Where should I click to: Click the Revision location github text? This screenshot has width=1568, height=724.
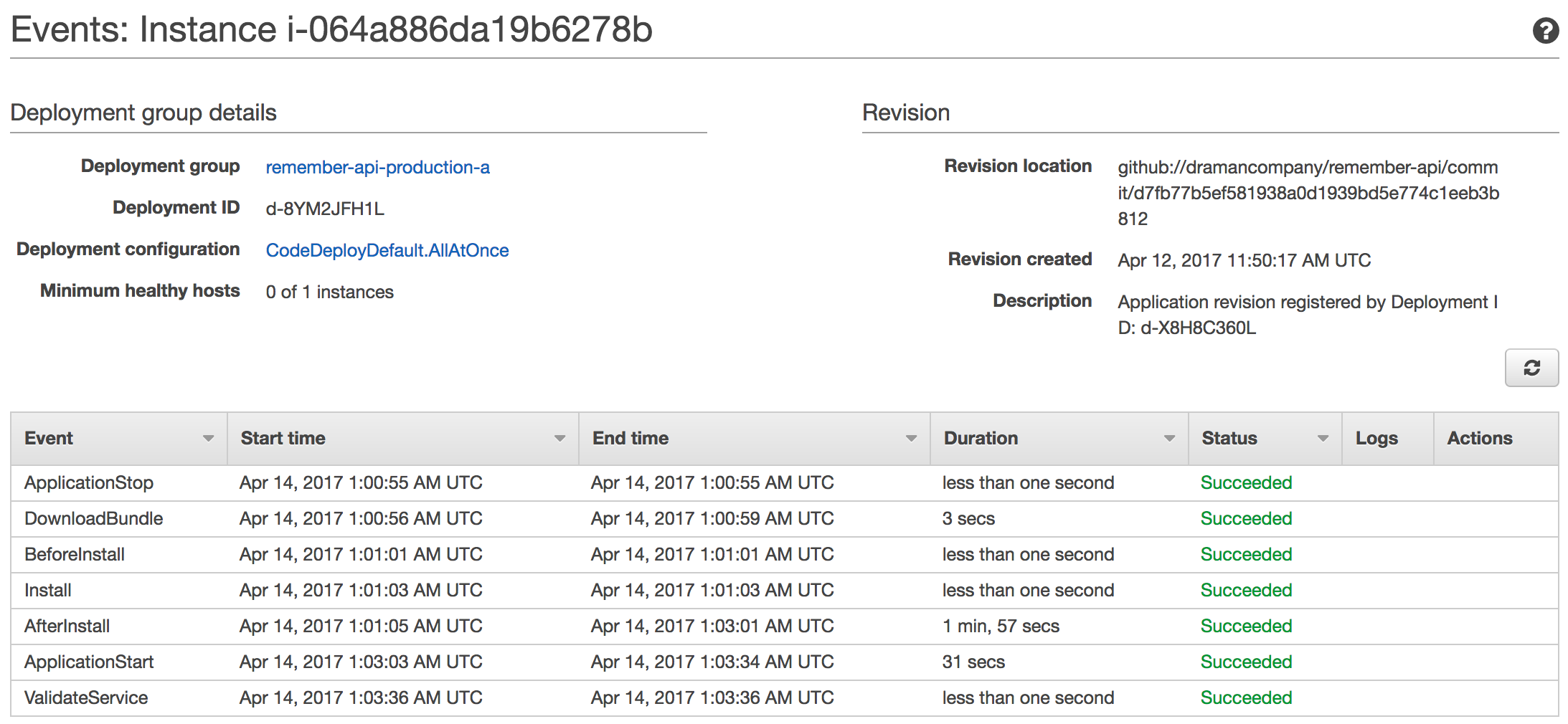(1308, 193)
